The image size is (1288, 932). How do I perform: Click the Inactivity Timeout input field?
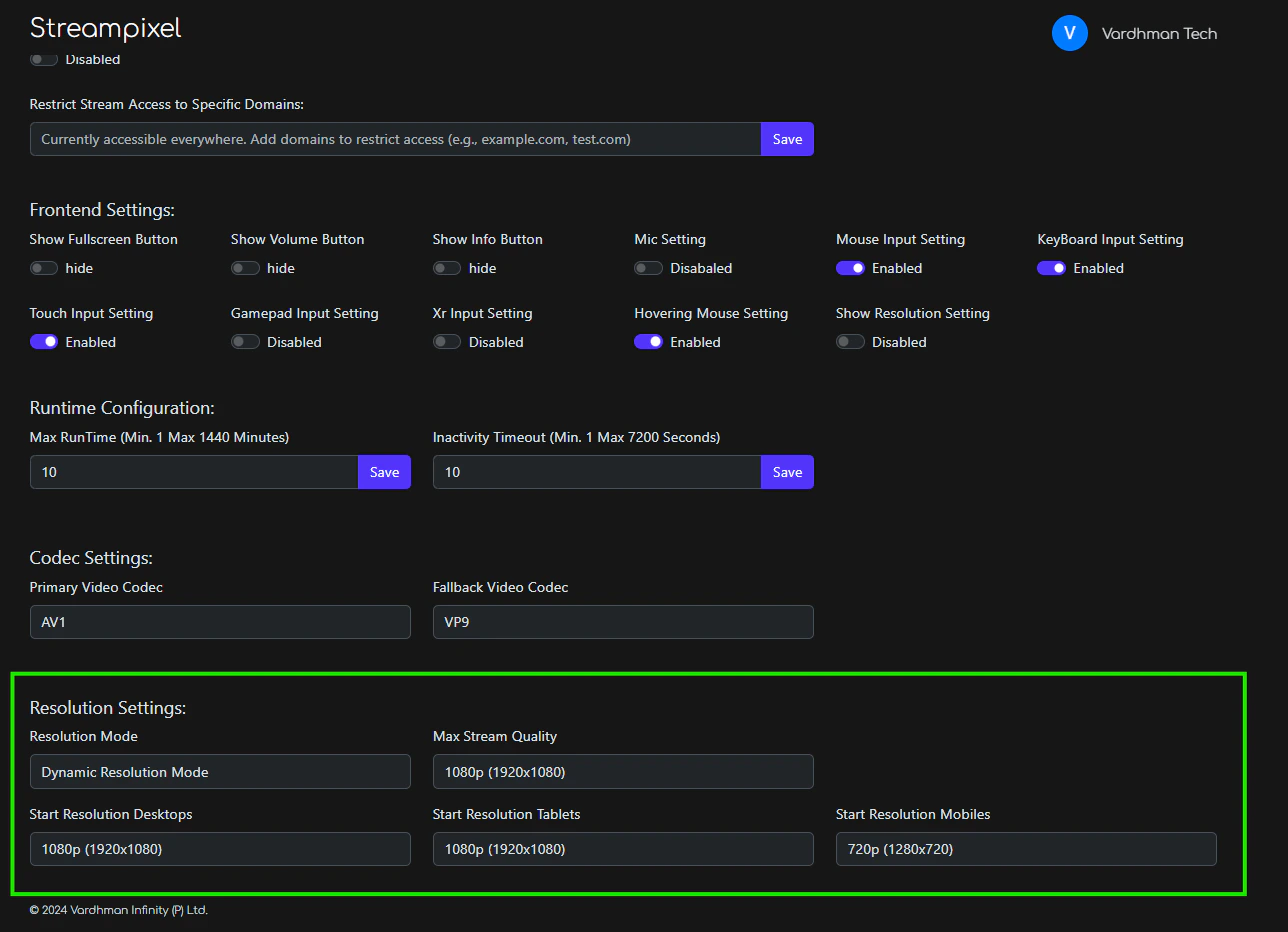[x=597, y=472]
